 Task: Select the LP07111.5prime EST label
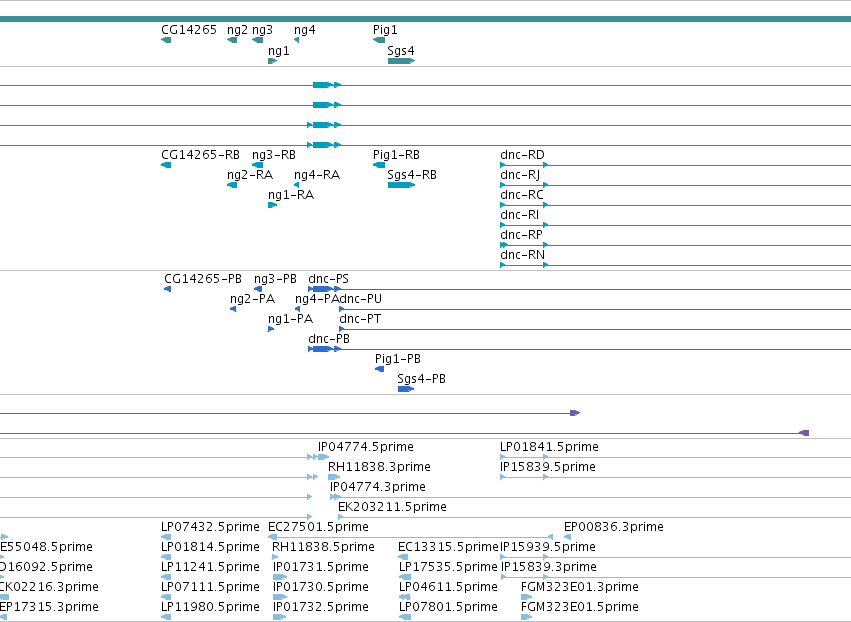[211, 587]
